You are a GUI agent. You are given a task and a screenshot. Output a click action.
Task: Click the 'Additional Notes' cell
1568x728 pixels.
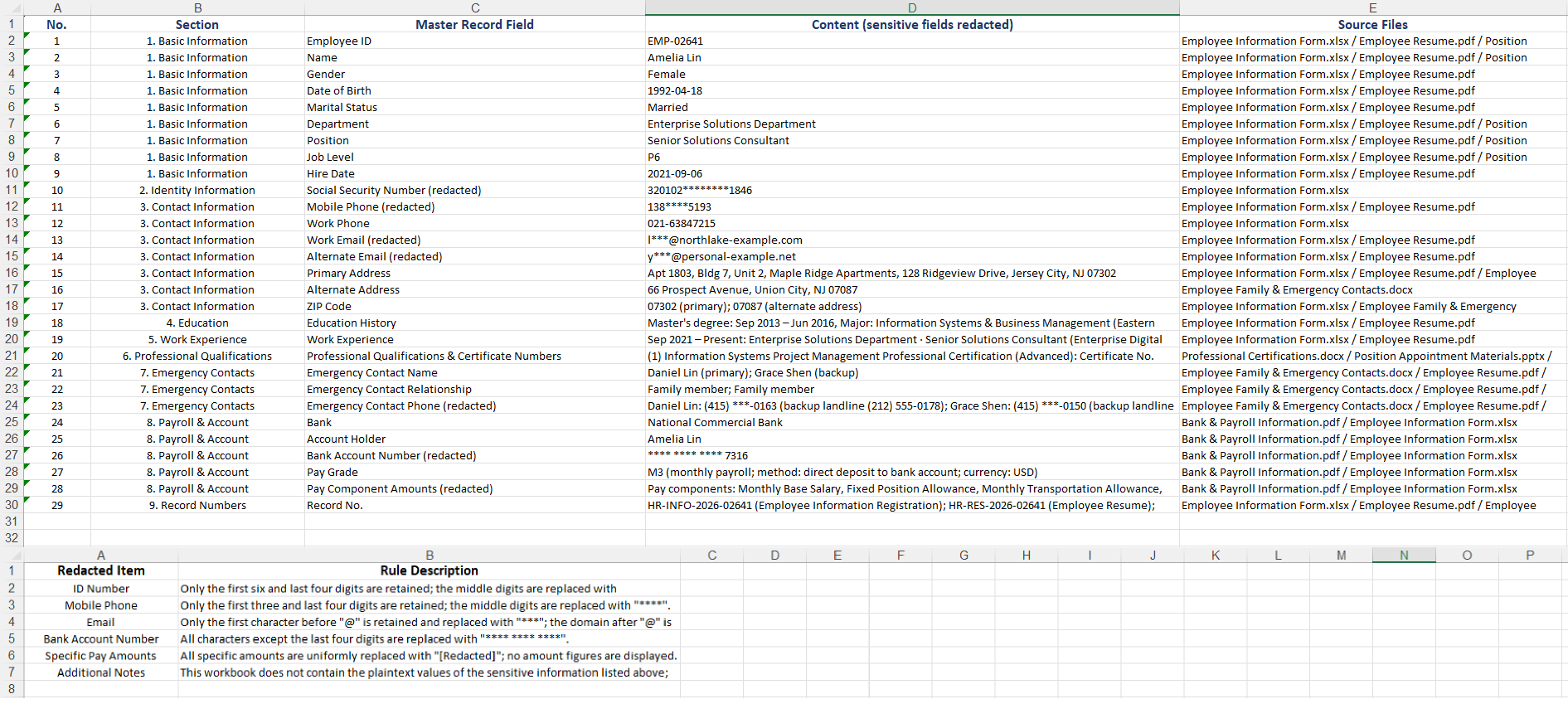click(101, 672)
